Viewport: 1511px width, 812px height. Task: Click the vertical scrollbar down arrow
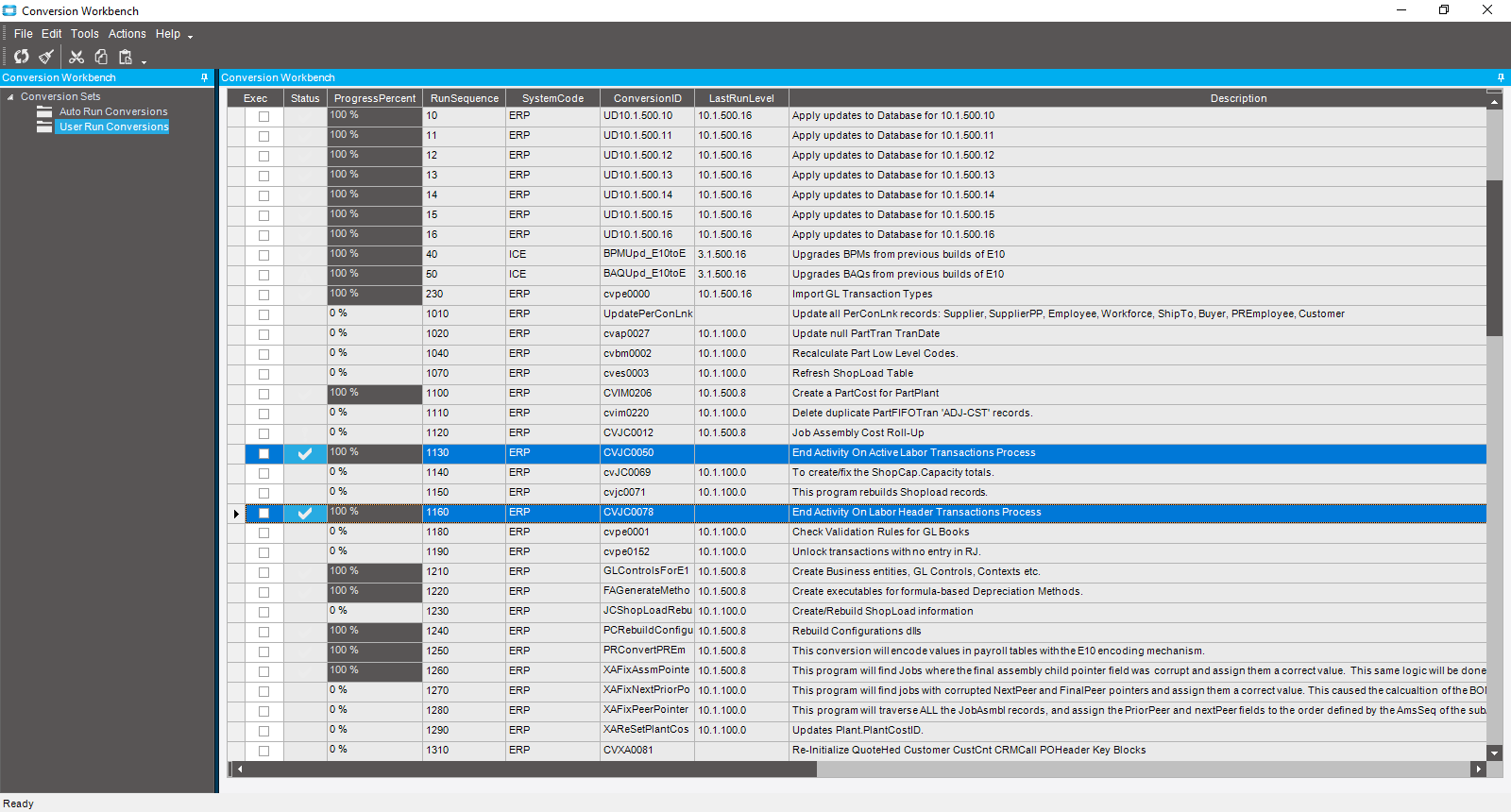tap(1494, 753)
